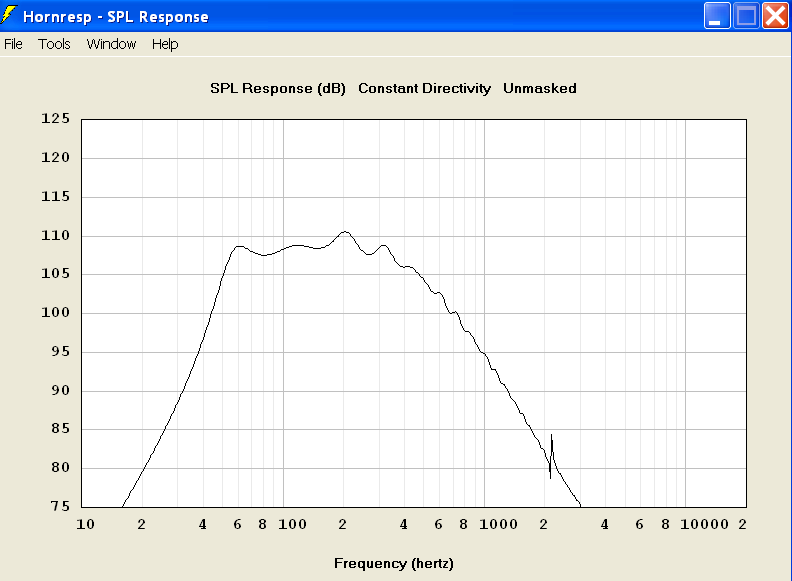This screenshot has height=581, width=792.
Task: Click the 'Constant Directivity' label
Action: point(424,88)
